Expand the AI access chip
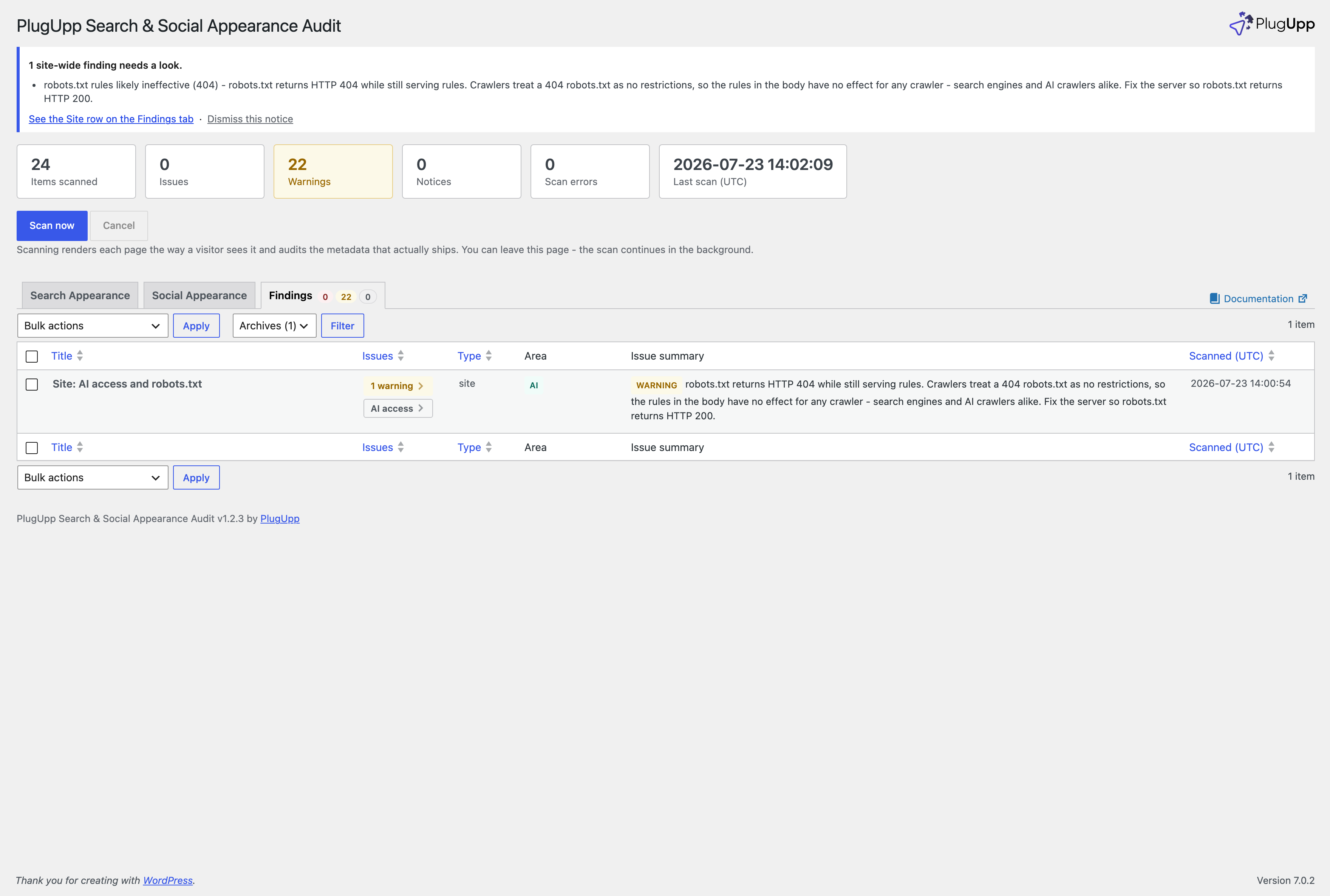Screen dimensions: 1330x896 (398, 409)
